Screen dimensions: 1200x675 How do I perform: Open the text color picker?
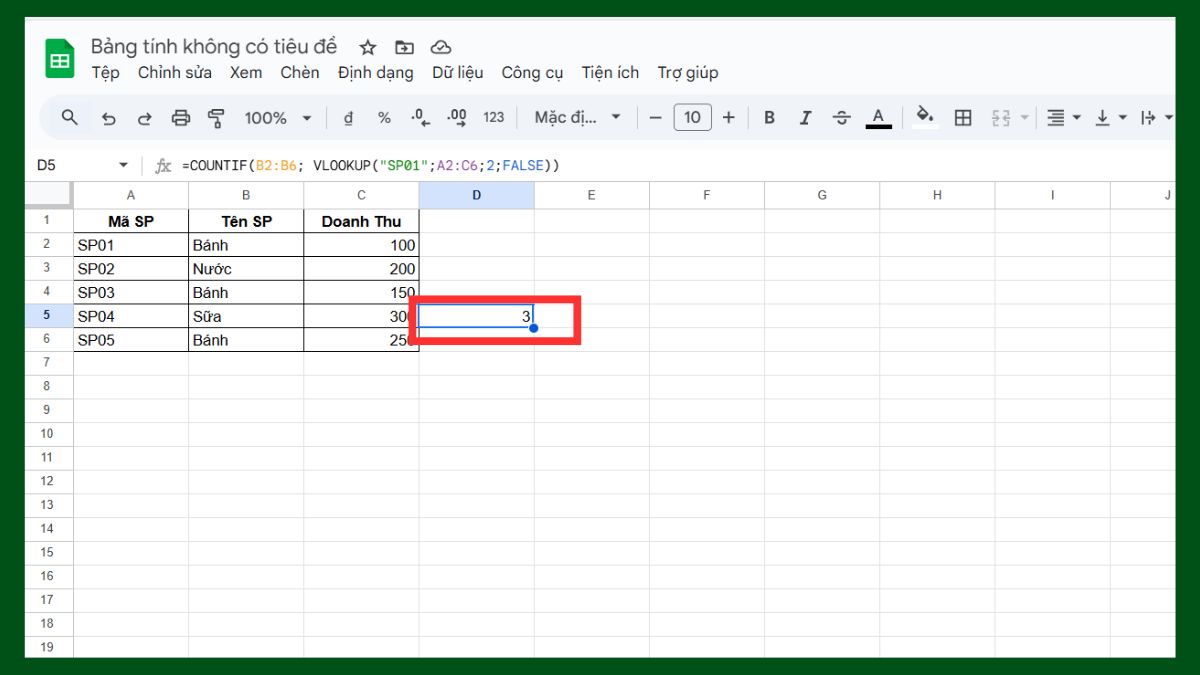878,118
